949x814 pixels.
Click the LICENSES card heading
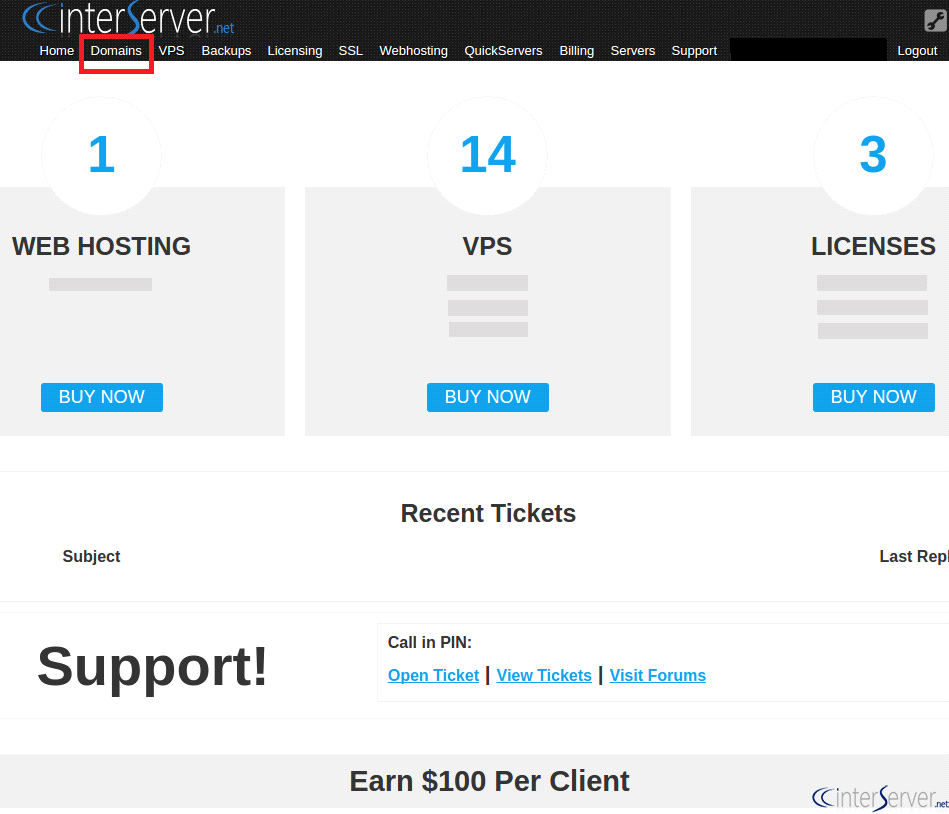[873, 246]
